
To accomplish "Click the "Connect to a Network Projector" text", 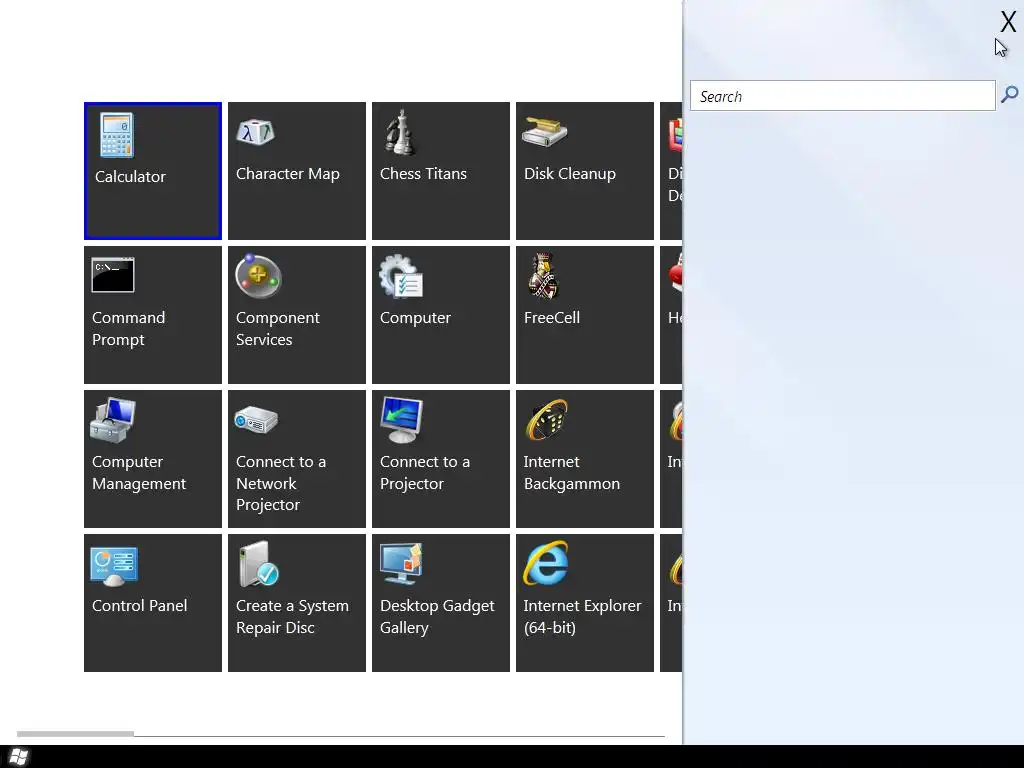I will click(281, 483).
